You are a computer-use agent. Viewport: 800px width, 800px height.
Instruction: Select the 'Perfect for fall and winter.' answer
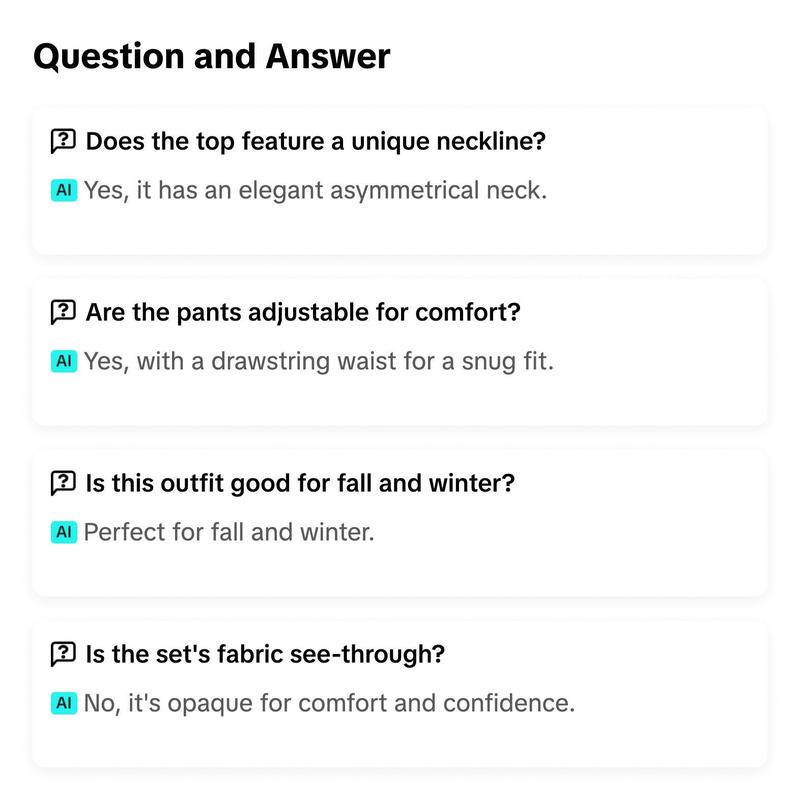click(229, 532)
